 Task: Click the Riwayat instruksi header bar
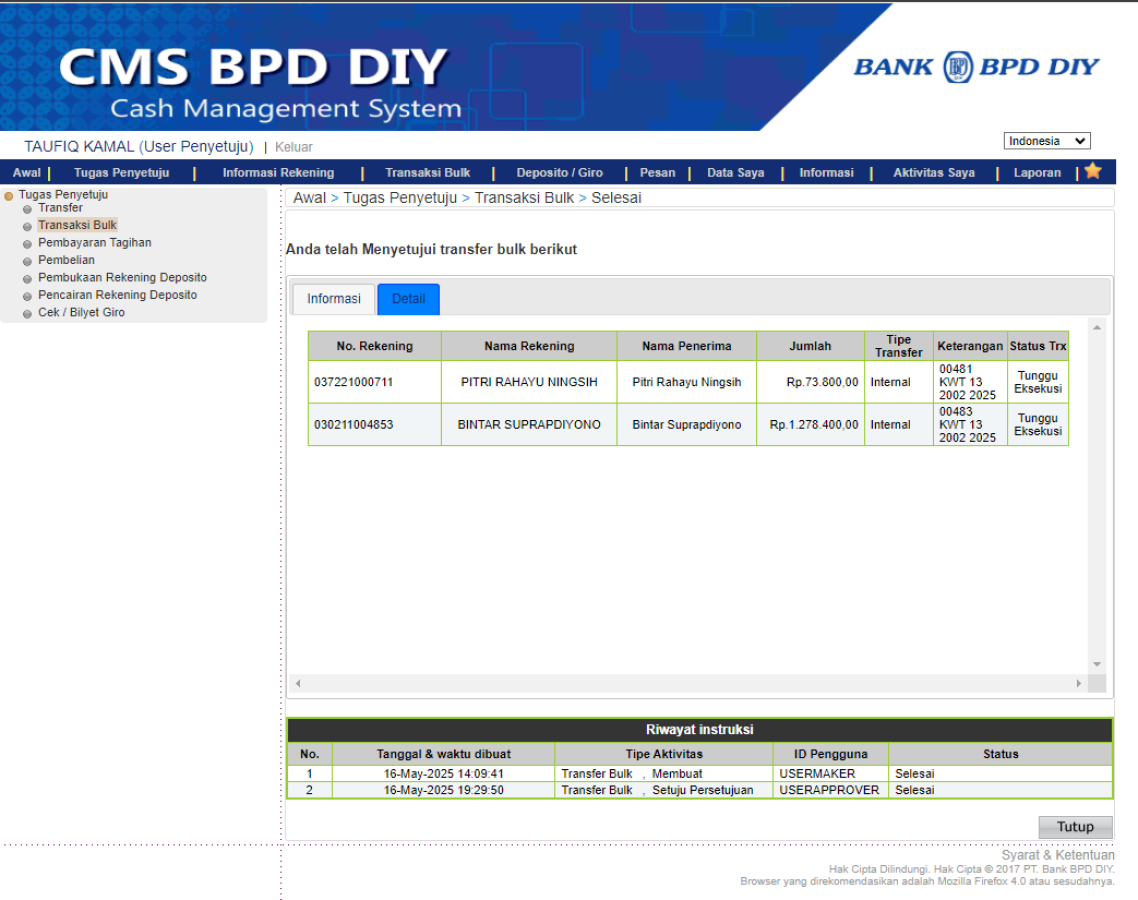700,729
